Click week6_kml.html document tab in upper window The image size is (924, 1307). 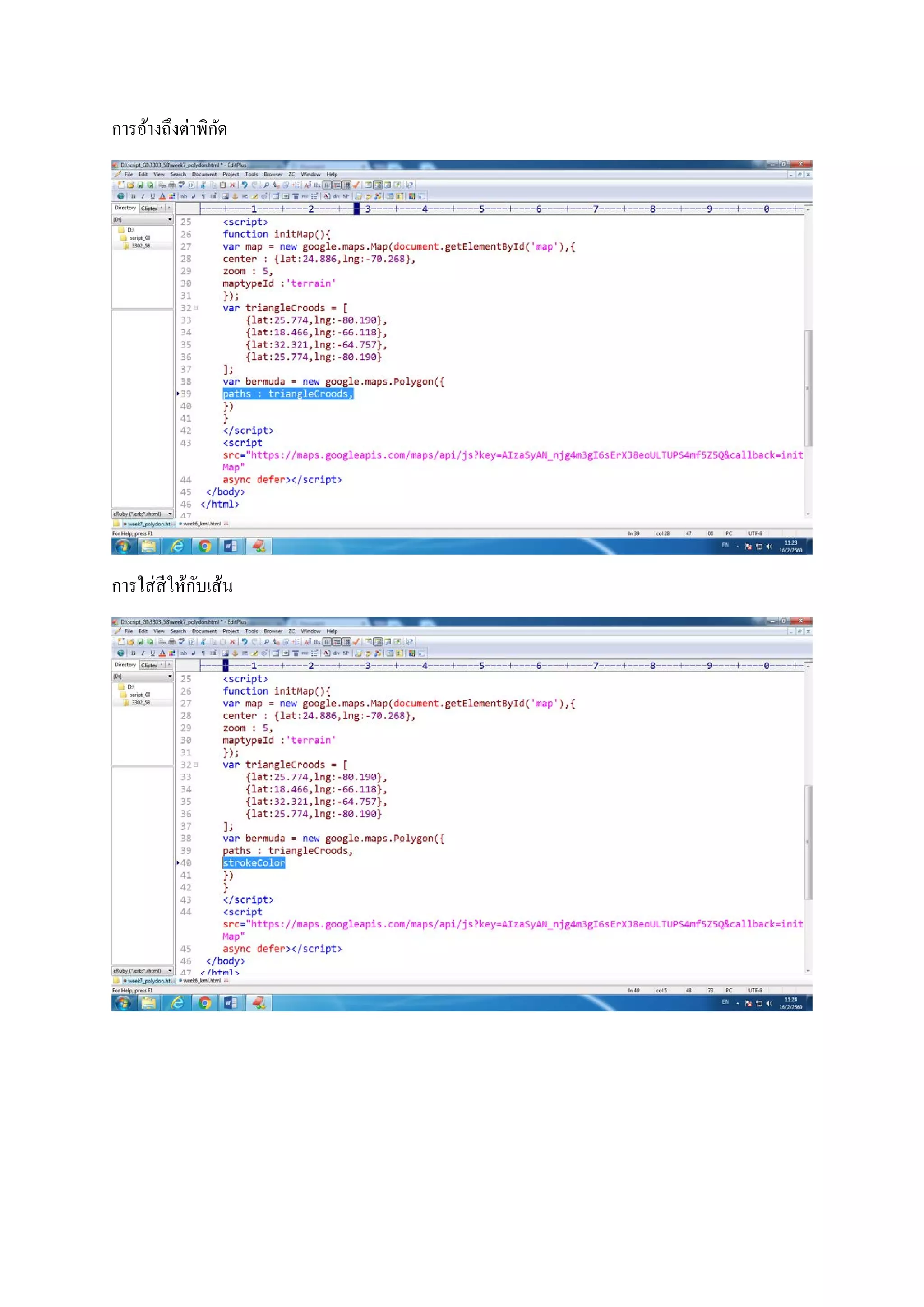point(202,524)
